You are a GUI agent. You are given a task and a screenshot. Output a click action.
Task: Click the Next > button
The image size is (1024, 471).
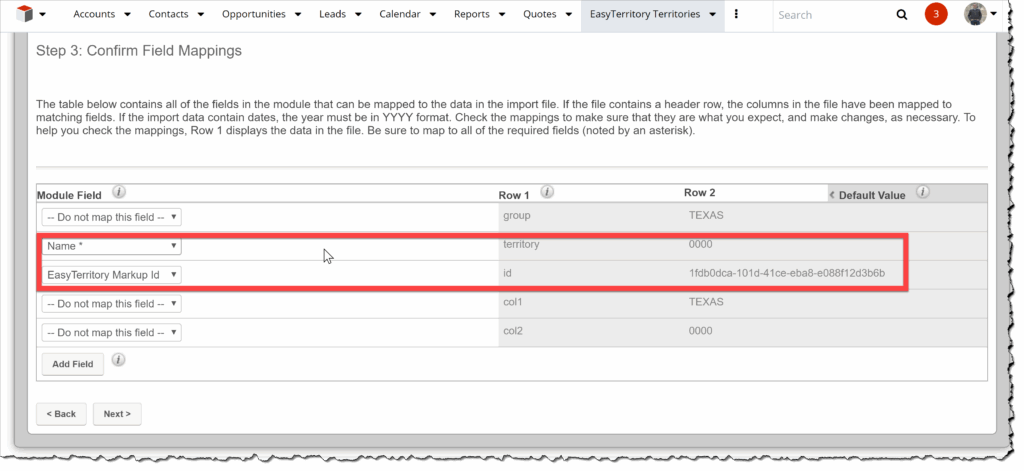click(117, 414)
